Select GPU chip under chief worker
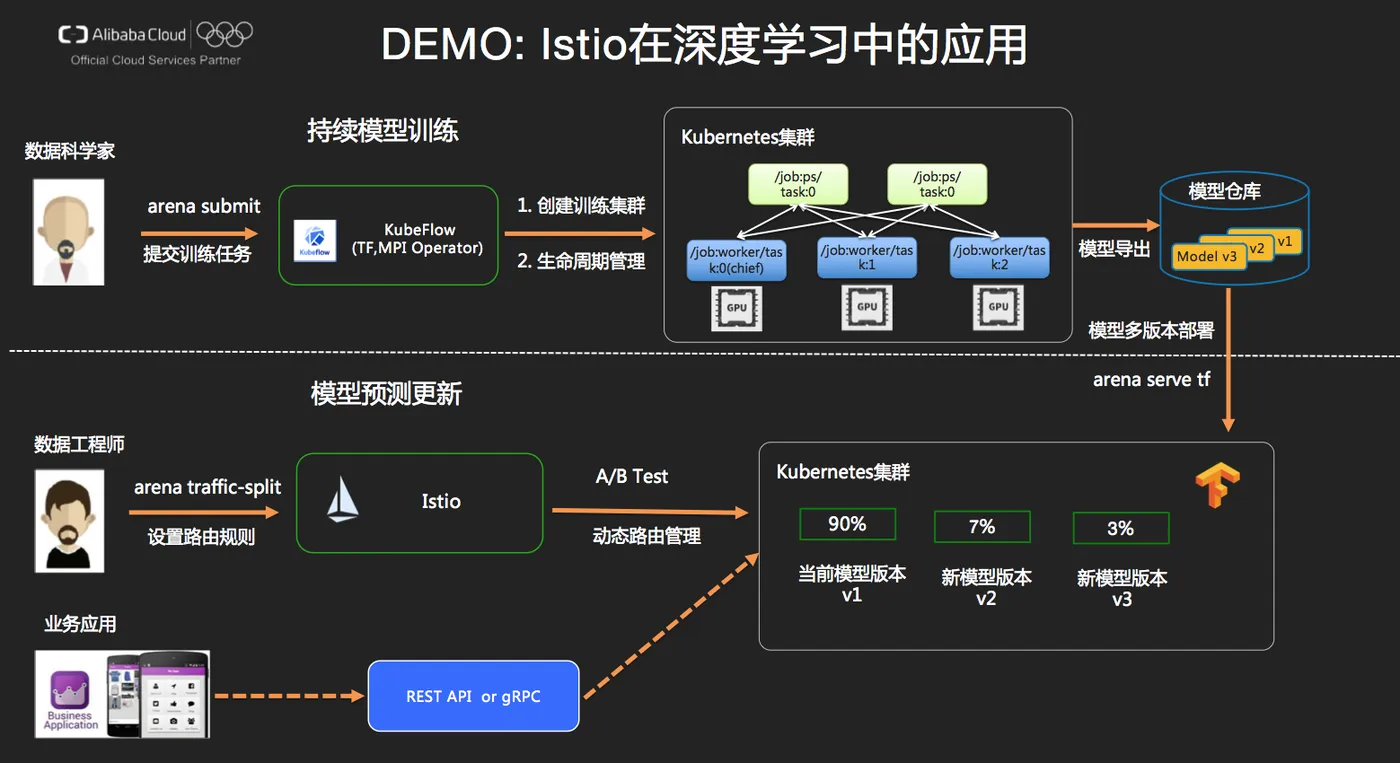Screen dimensions: 1400x763 click(736, 308)
